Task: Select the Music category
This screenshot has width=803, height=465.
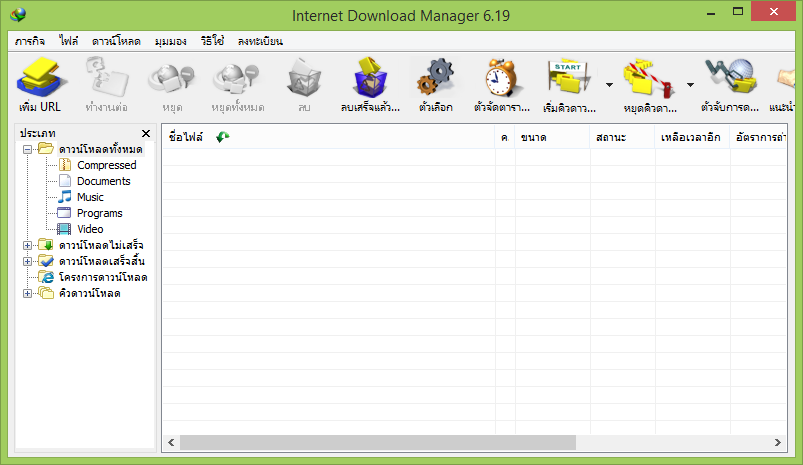Action: [x=90, y=197]
